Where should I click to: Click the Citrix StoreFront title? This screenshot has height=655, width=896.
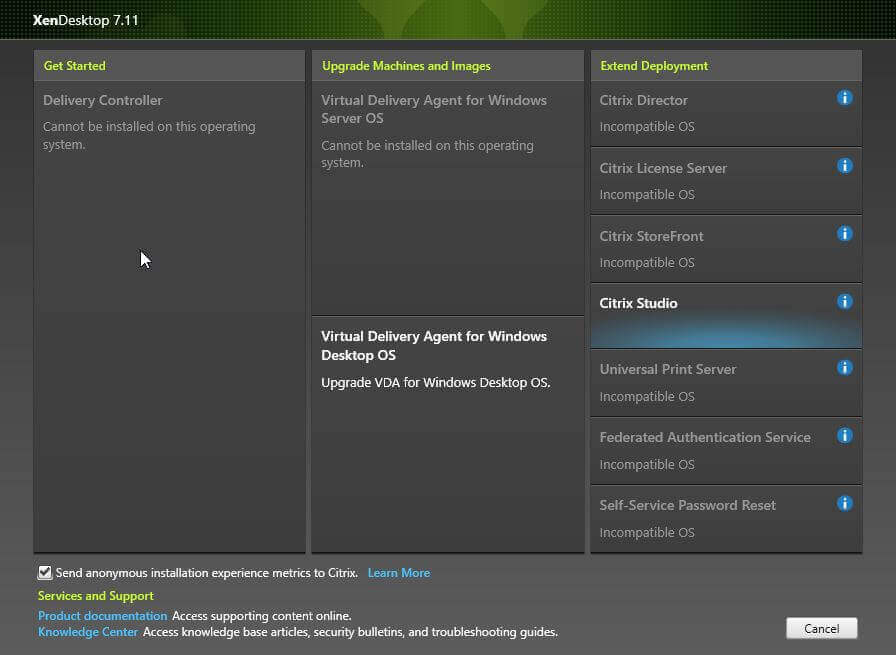coord(651,237)
